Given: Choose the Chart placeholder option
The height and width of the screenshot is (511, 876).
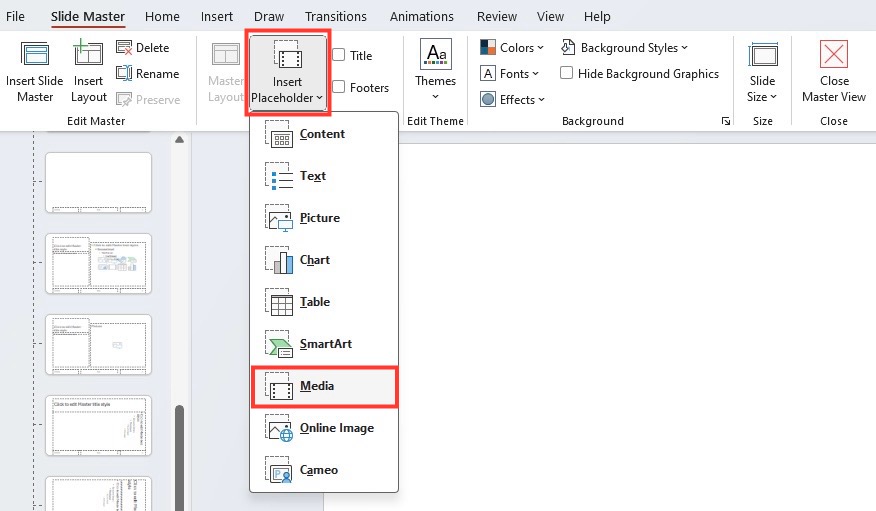Looking at the screenshot, I should click(324, 260).
